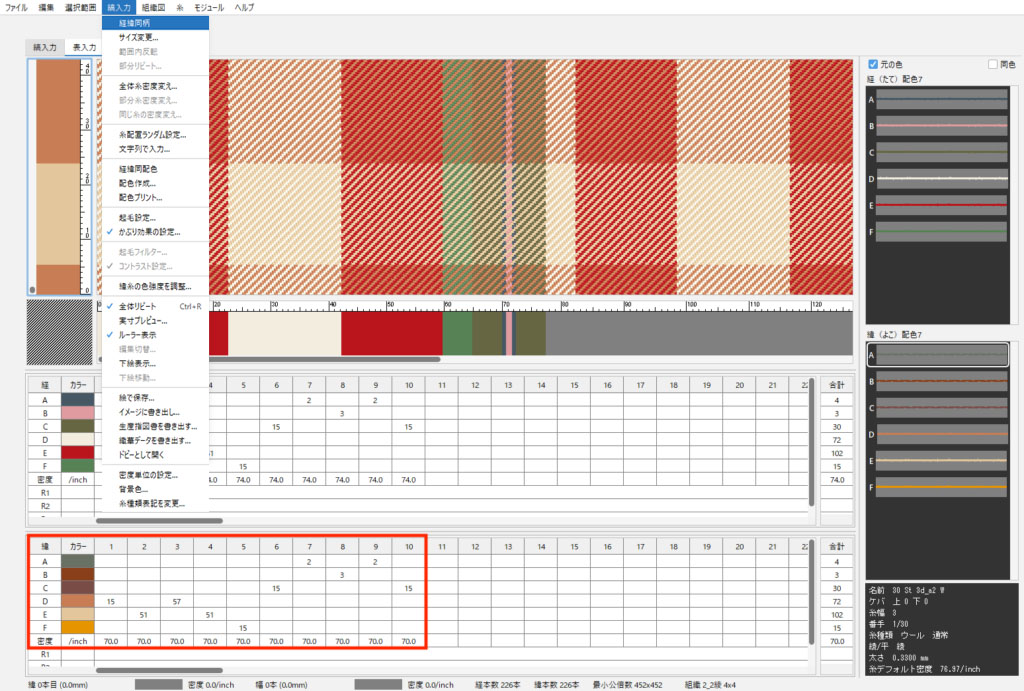This screenshot has height=691, width=1024.
Task: Toggle 全体リピート menu option
Action: click(x=145, y=306)
